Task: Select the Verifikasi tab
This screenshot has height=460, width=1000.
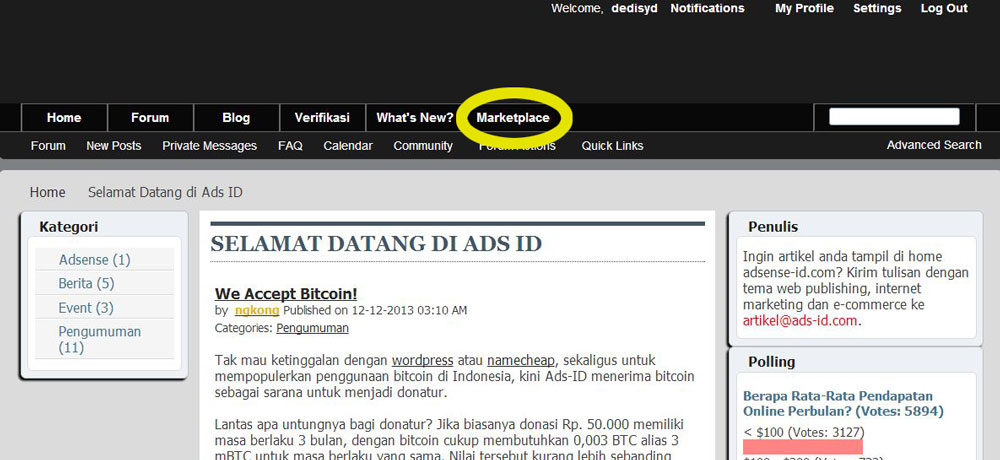Action: (322, 118)
